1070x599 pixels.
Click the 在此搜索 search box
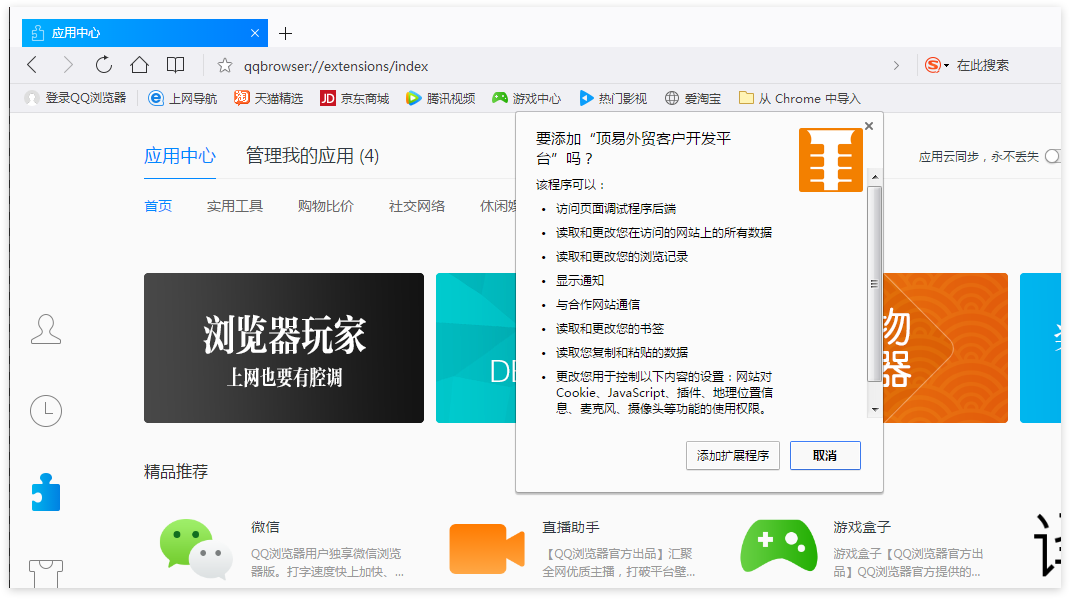(982, 65)
